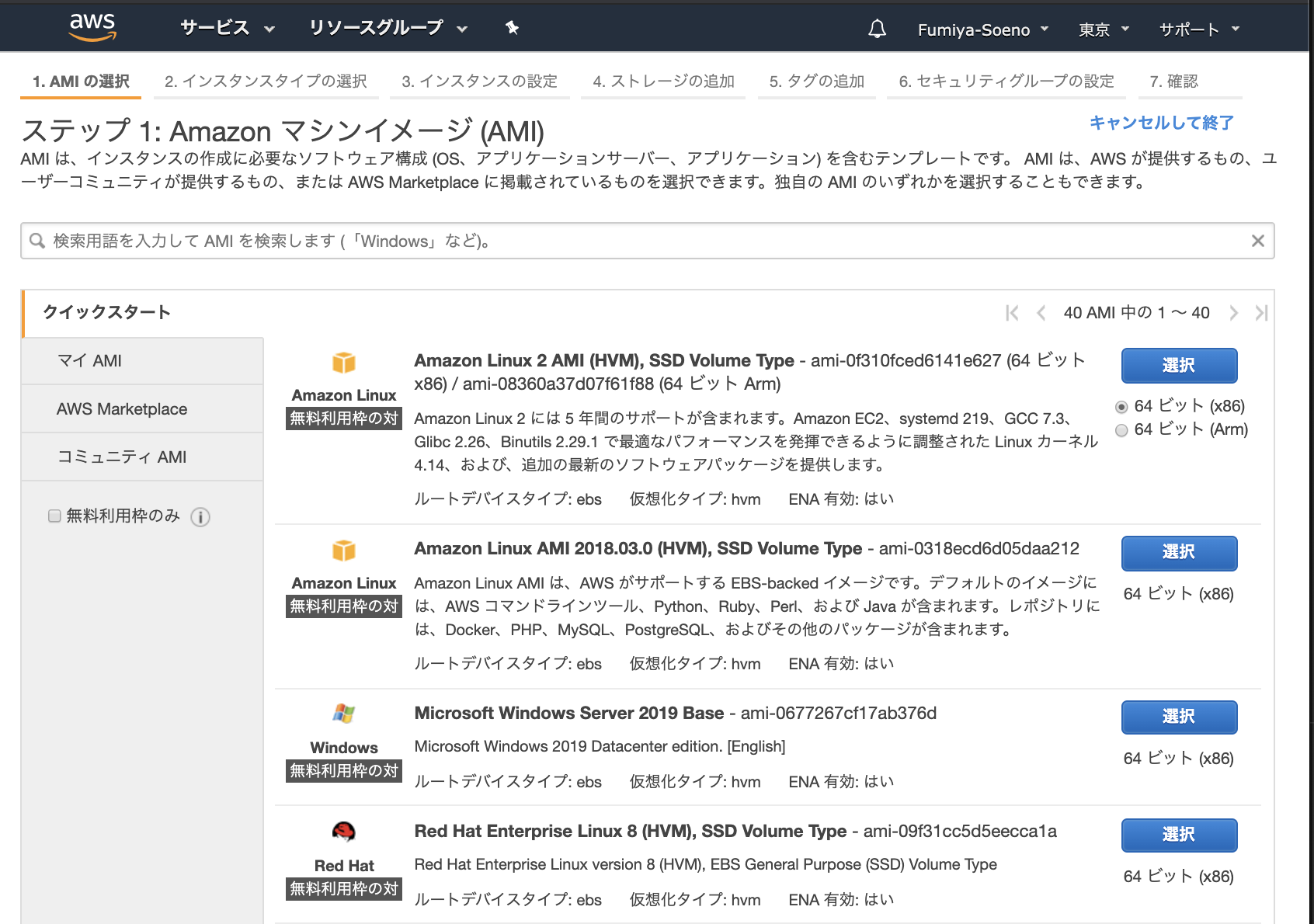The image size is (1314, 924).
Task: Open the notifications bell
Action: 877,28
